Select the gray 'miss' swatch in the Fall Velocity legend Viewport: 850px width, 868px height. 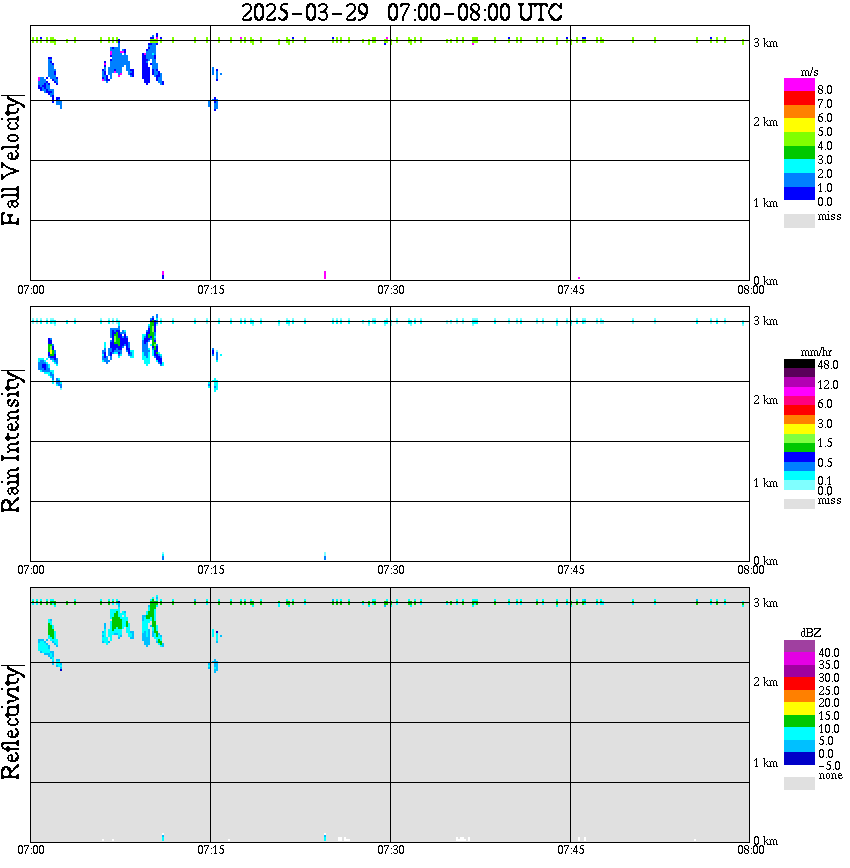(799, 221)
